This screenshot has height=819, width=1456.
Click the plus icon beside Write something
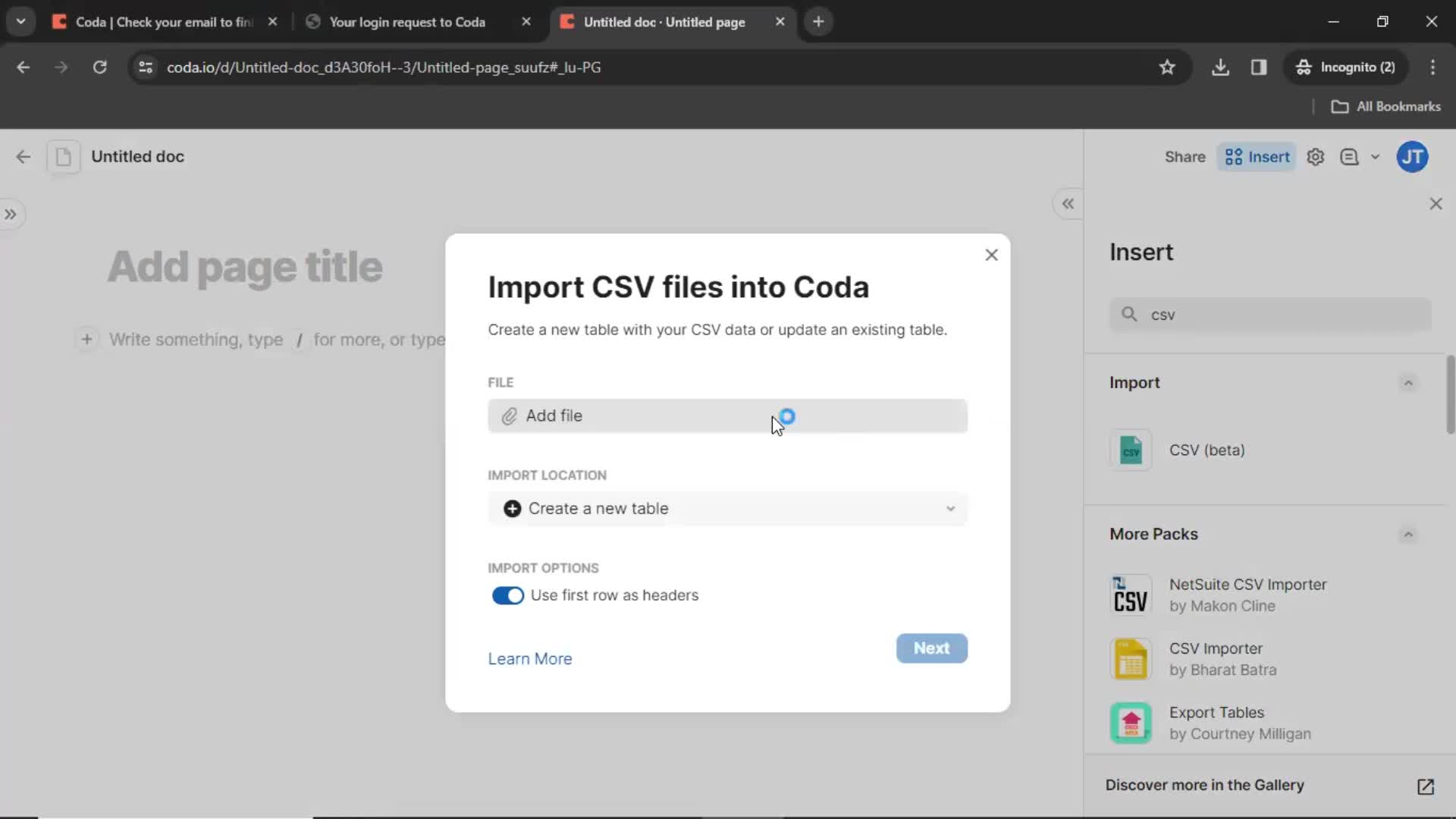coord(86,339)
